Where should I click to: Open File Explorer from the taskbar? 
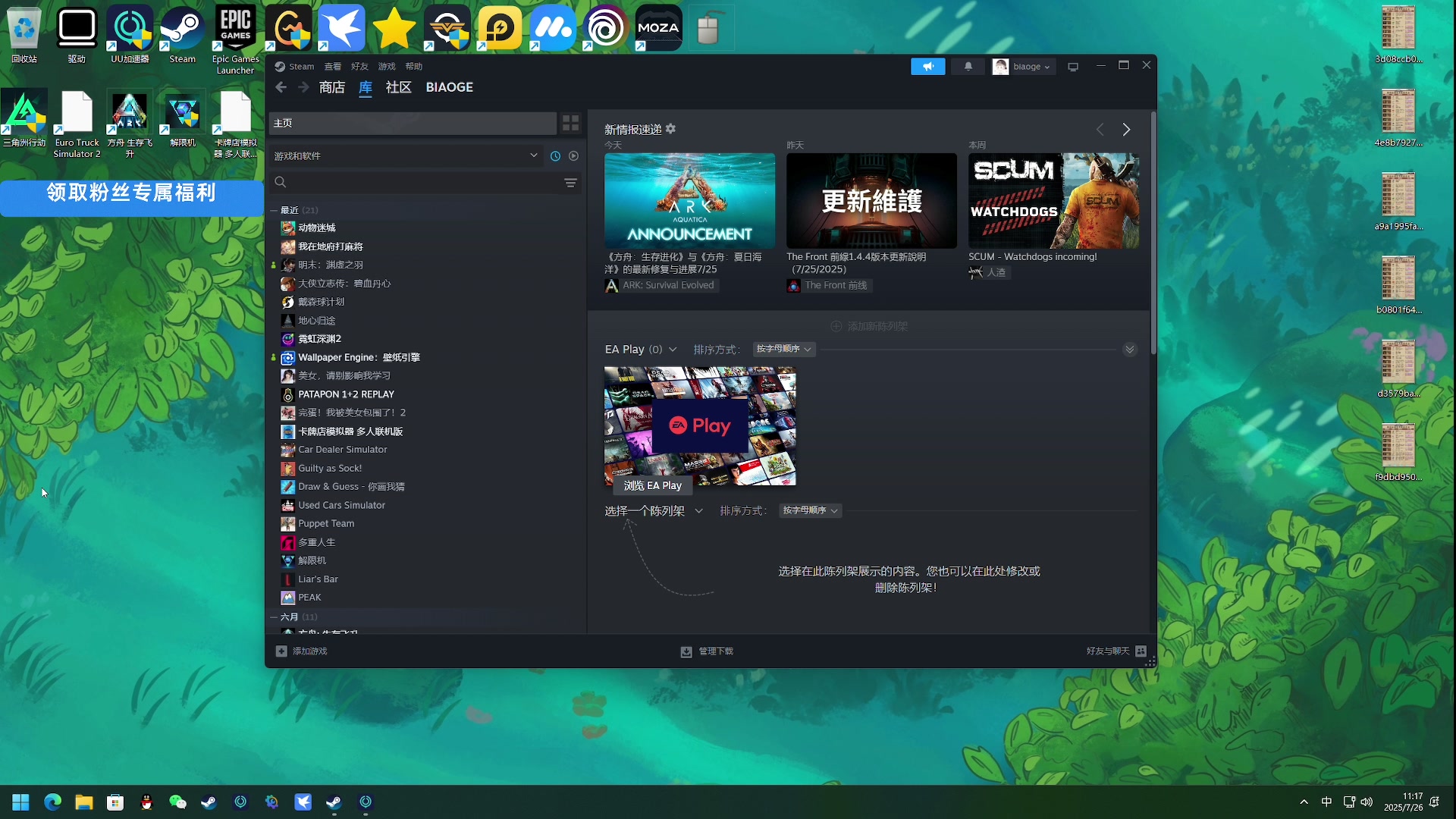[x=83, y=802]
